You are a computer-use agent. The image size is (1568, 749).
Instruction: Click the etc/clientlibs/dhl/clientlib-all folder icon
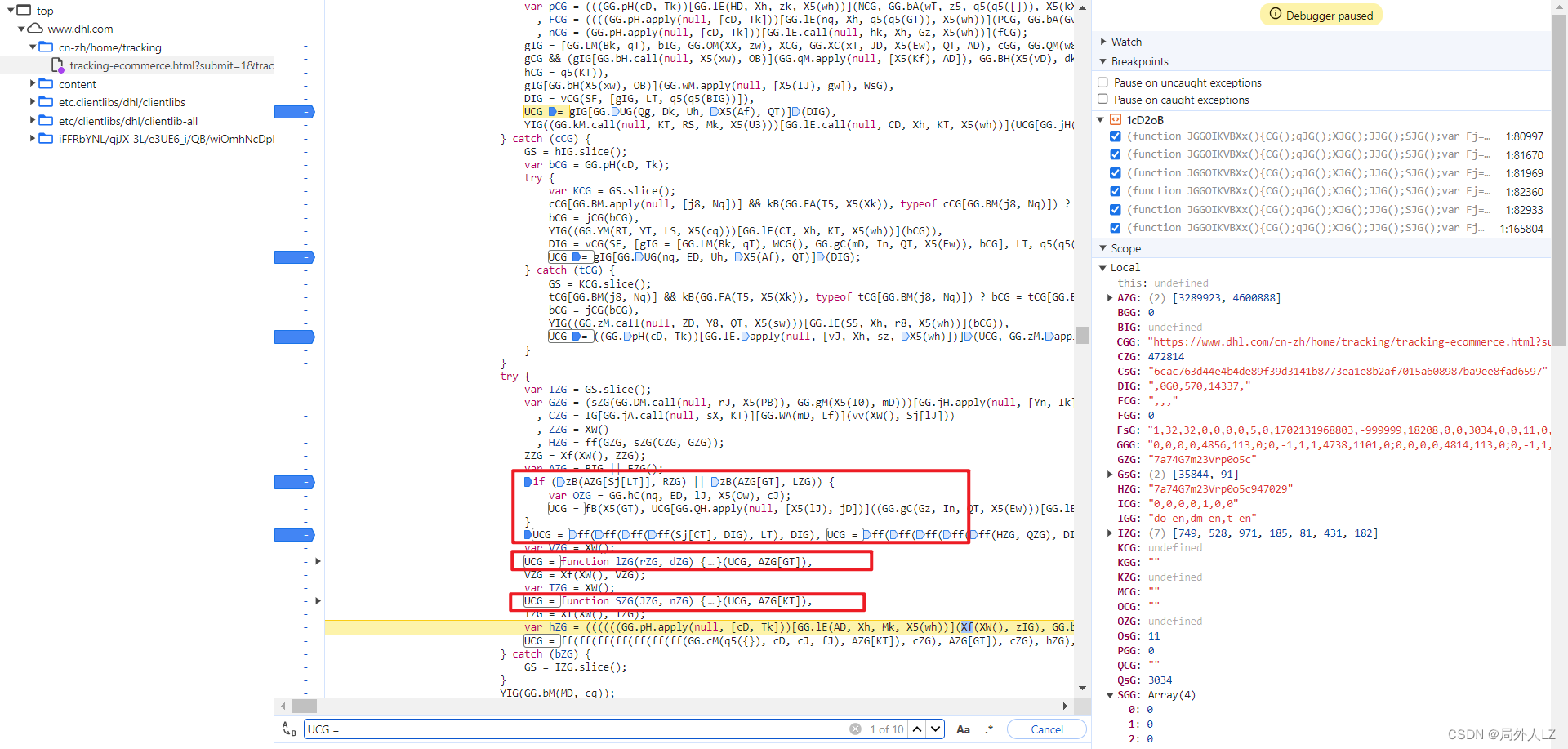point(47,120)
